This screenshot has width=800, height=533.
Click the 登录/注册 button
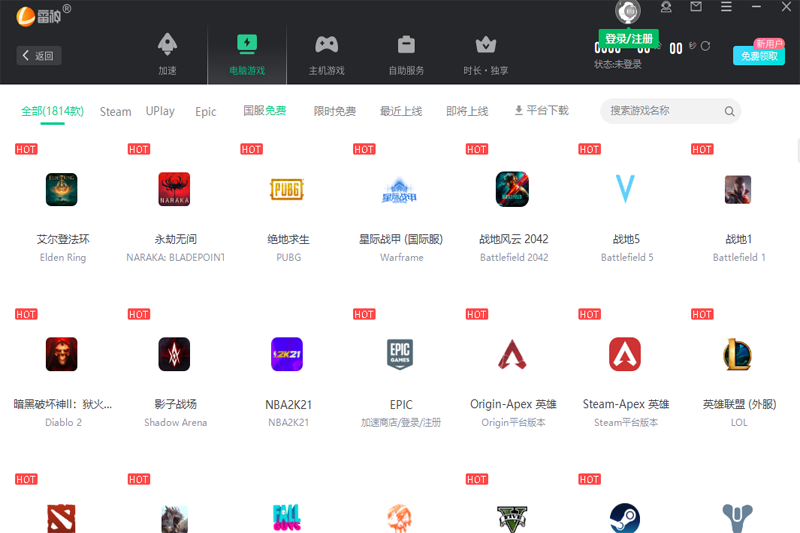pos(629,39)
